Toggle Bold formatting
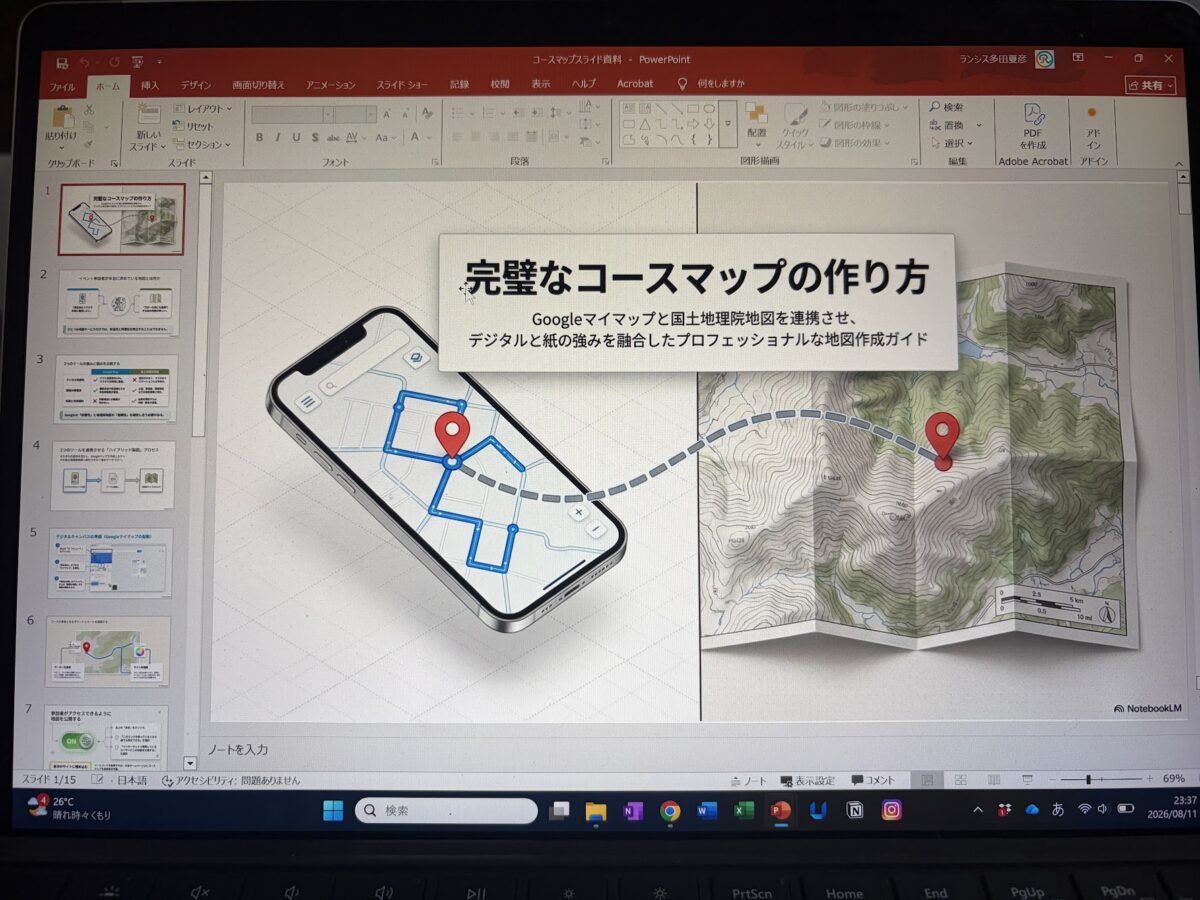The width and height of the screenshot is (1200, 900). (x=259, y=137)
